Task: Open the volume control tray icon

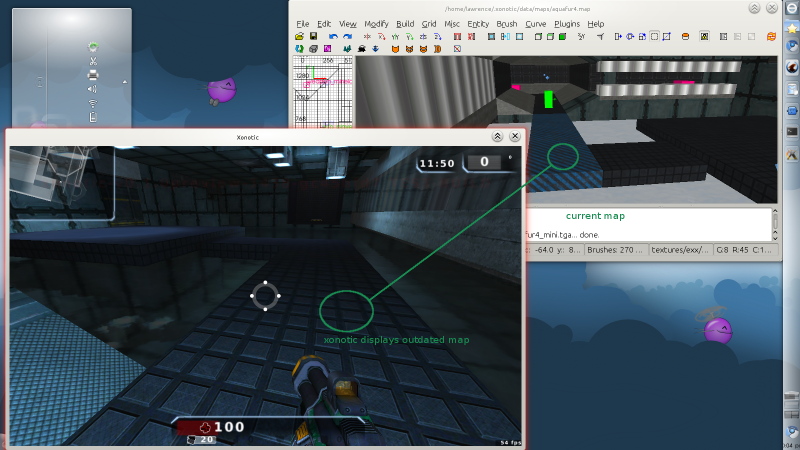Action: [92, 89]
